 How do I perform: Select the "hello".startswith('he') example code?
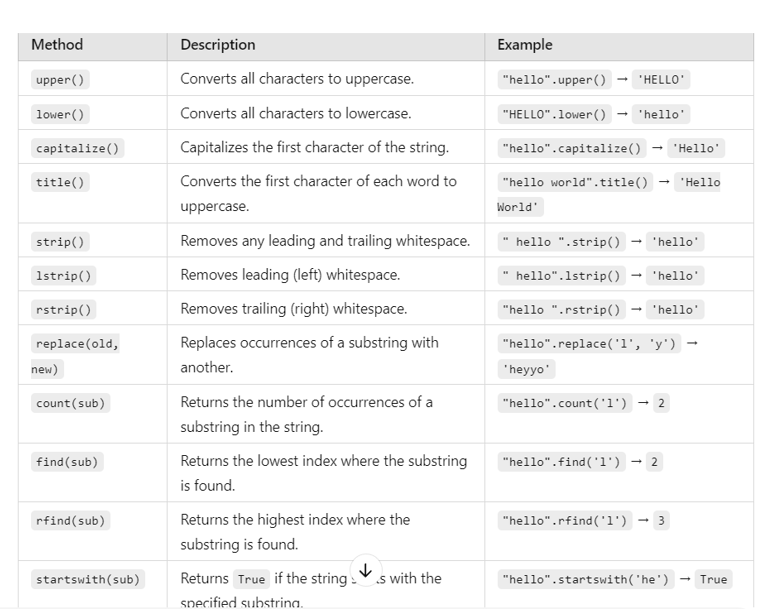pyautogui.click(x=586, y=580)
